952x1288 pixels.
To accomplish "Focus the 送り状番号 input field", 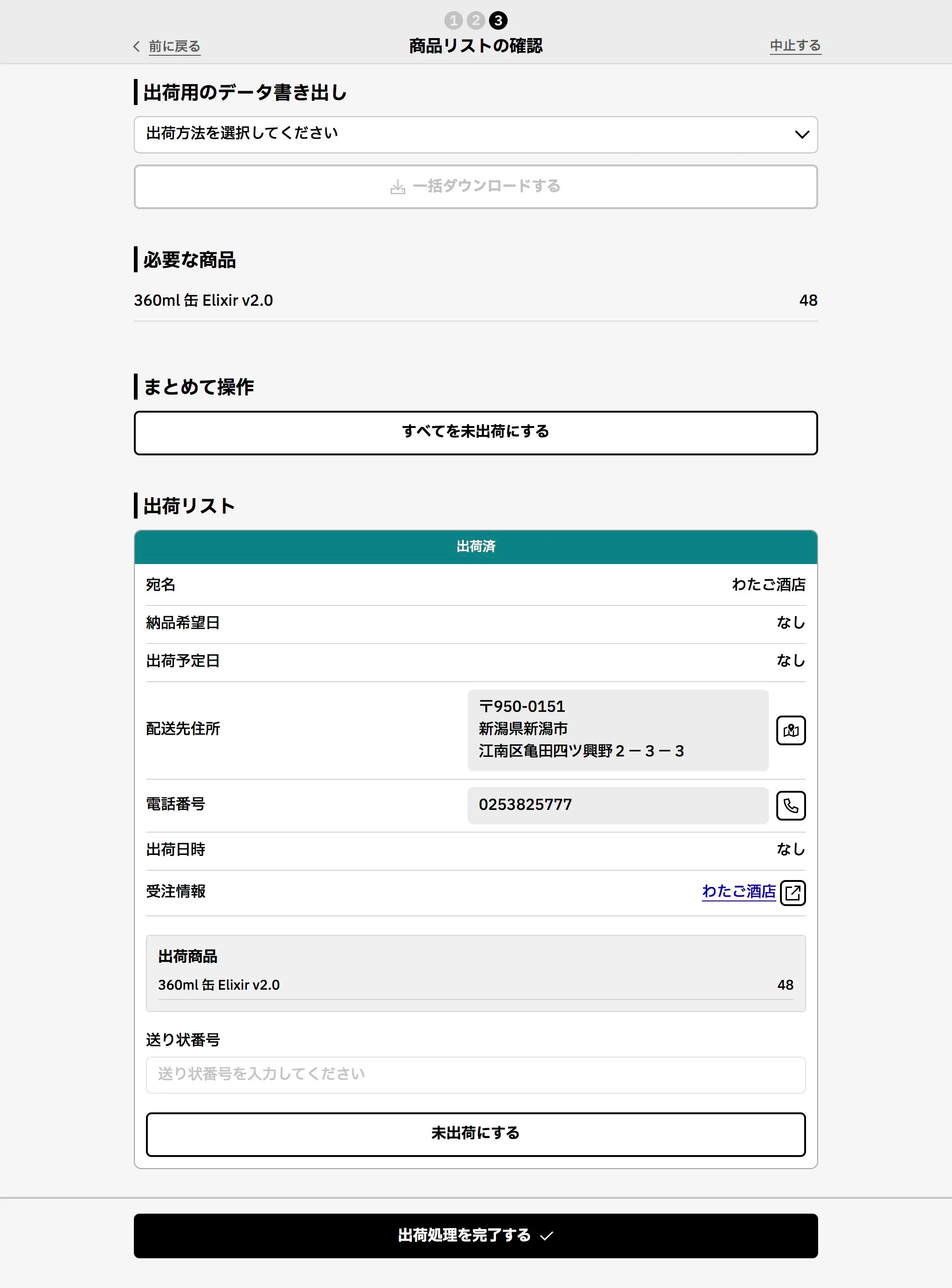I will [476, 1074].
